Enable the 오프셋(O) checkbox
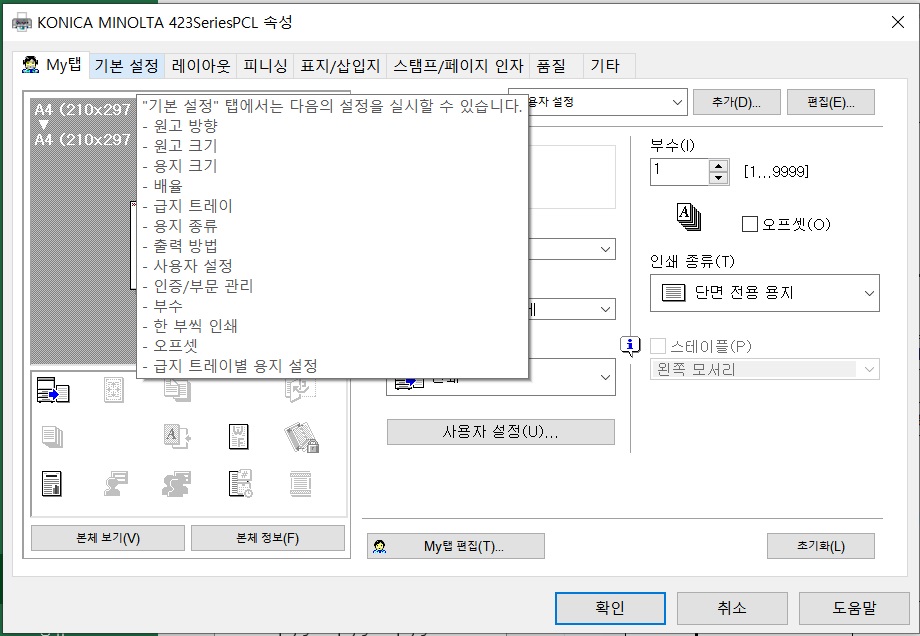The width and height of the screenshot is (920, 636). point(749,224)
